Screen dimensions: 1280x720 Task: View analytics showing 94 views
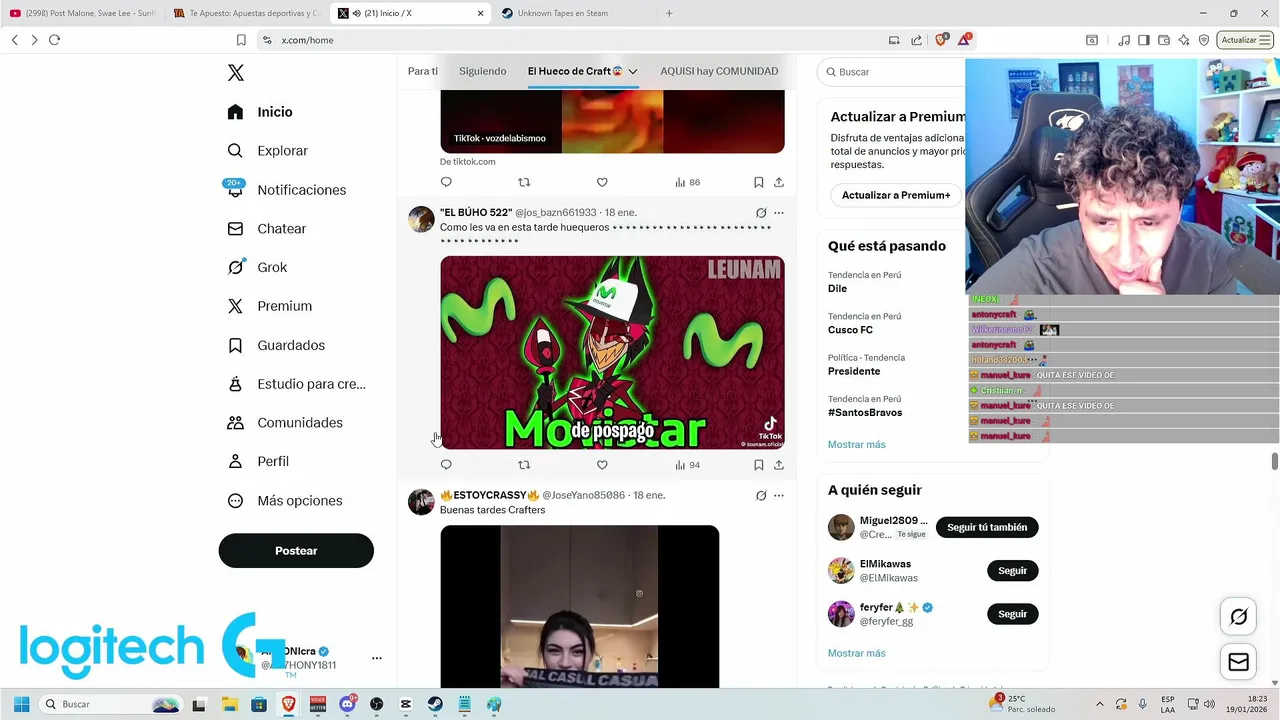687,465
